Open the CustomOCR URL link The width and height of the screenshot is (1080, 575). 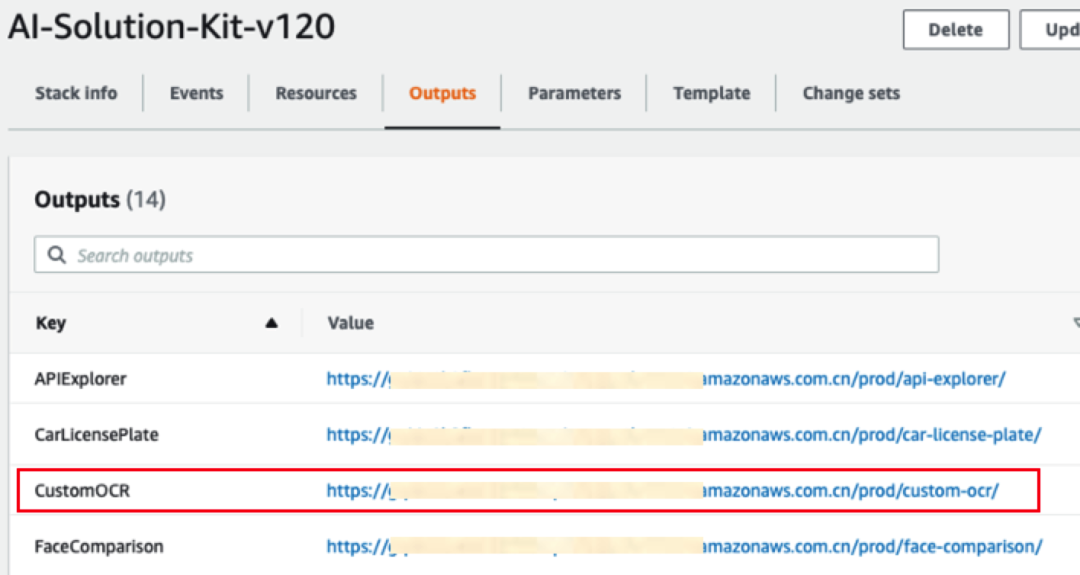pos(663,490)
